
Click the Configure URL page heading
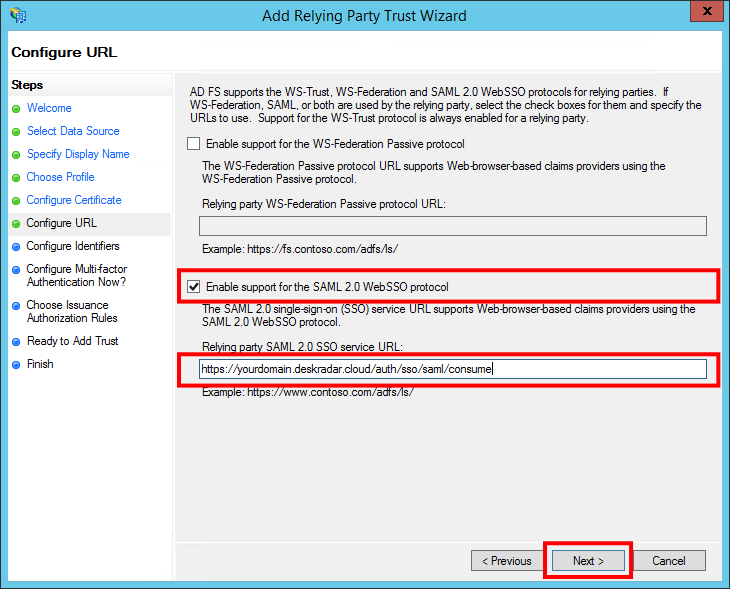(x=64, y=52)
